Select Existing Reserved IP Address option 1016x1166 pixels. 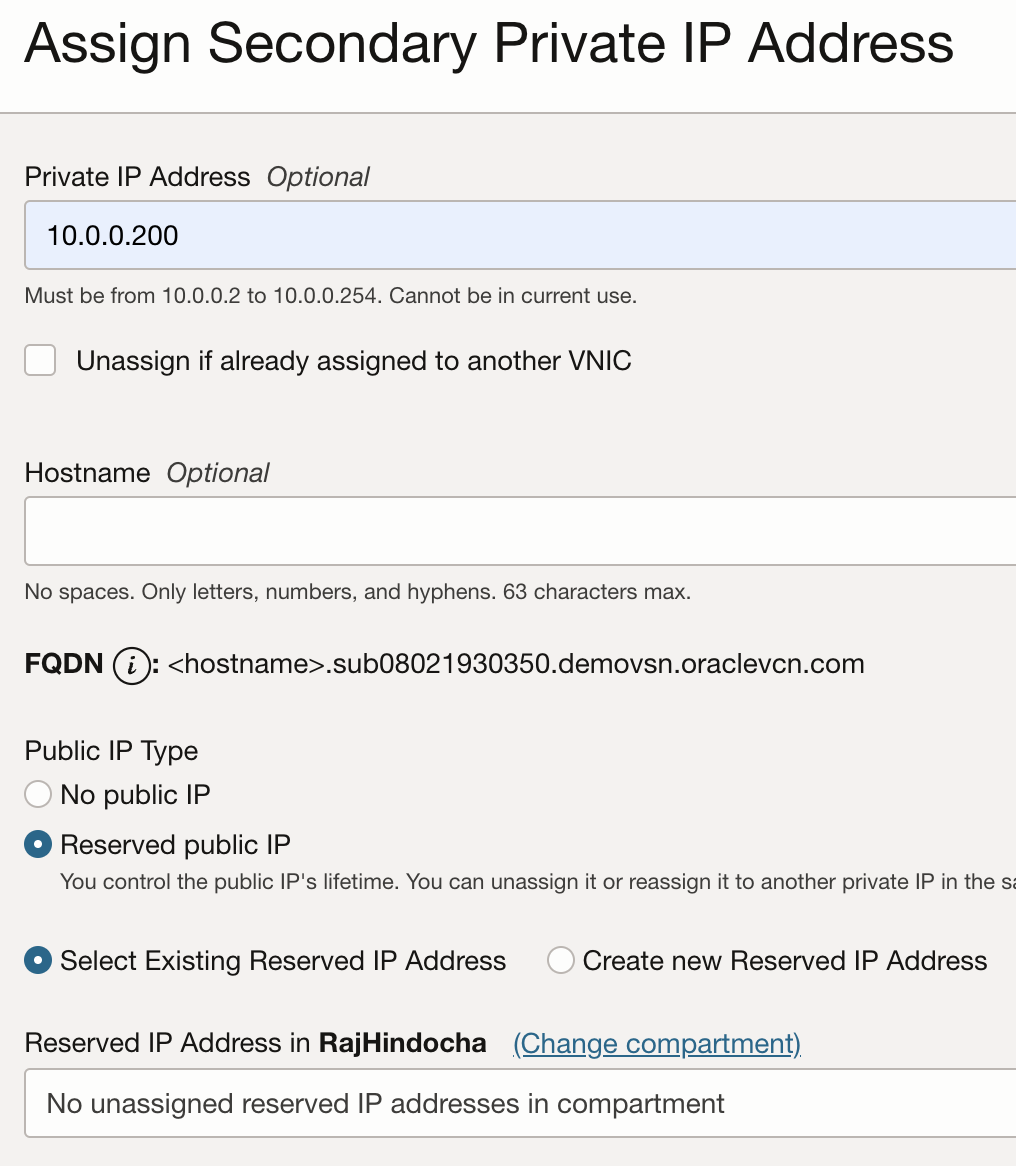click(x=38, y=961)
